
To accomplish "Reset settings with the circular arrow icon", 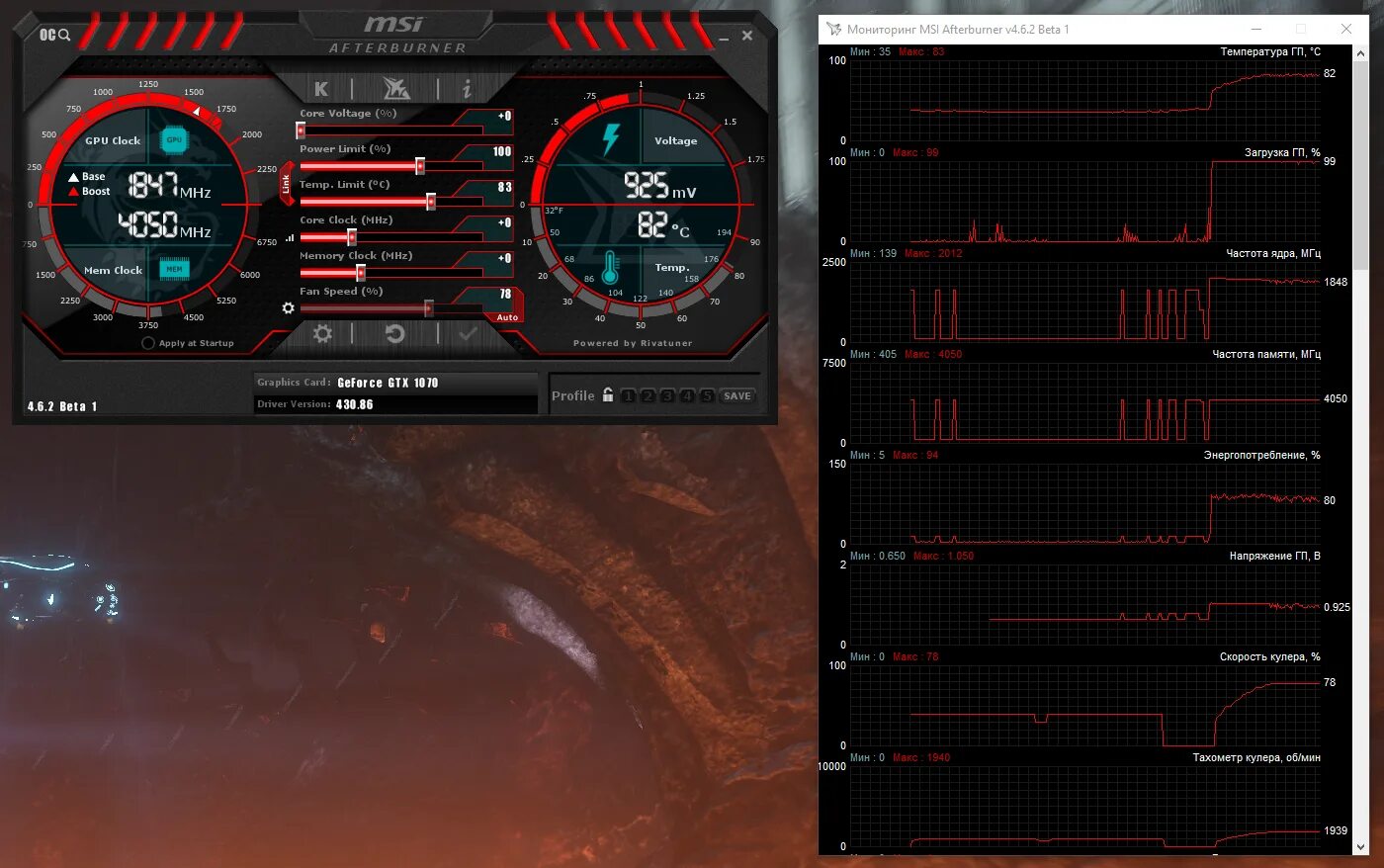I will point(394,334).
